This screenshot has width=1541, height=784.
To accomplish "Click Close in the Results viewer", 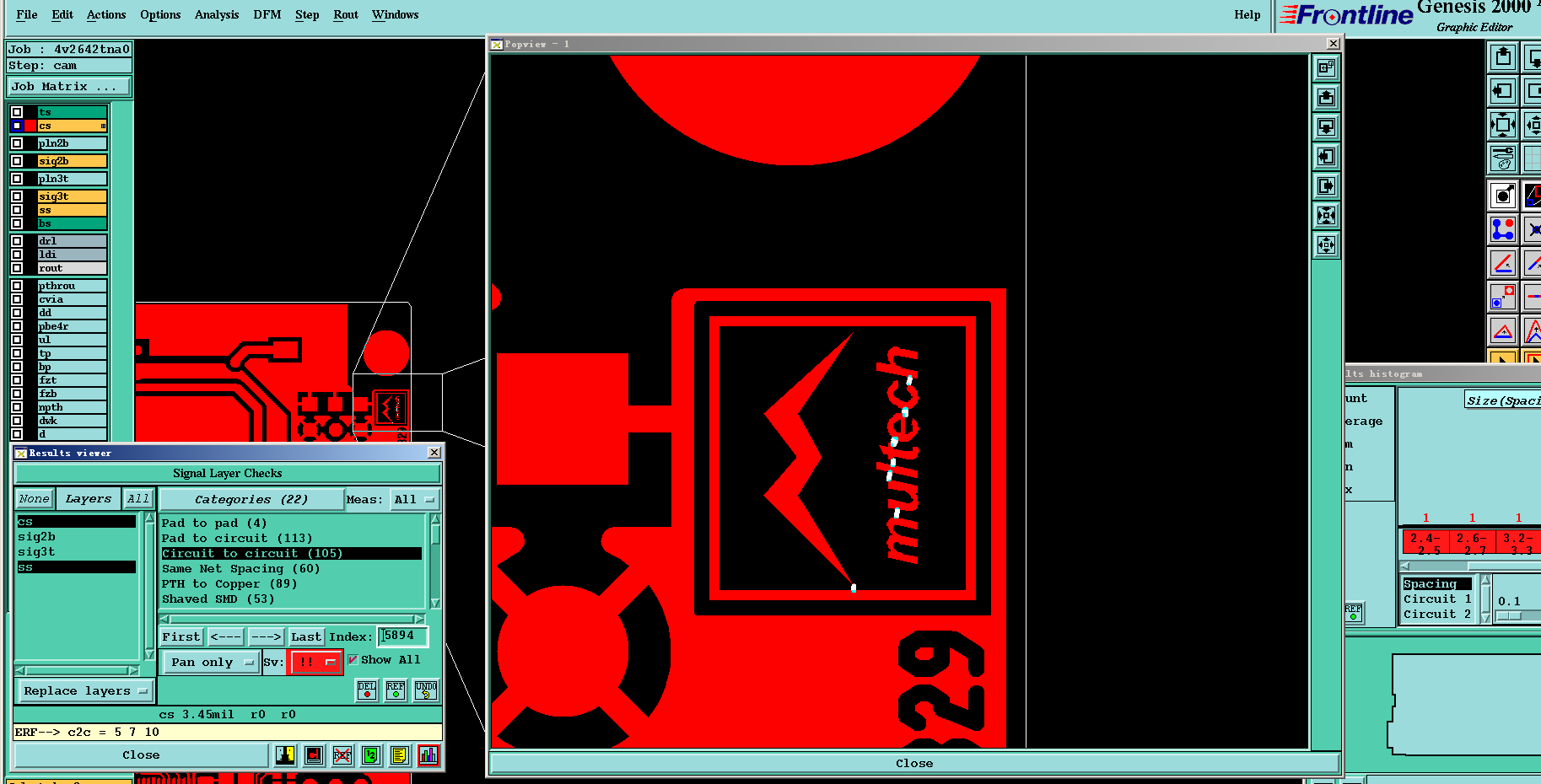I will (141, 755).
